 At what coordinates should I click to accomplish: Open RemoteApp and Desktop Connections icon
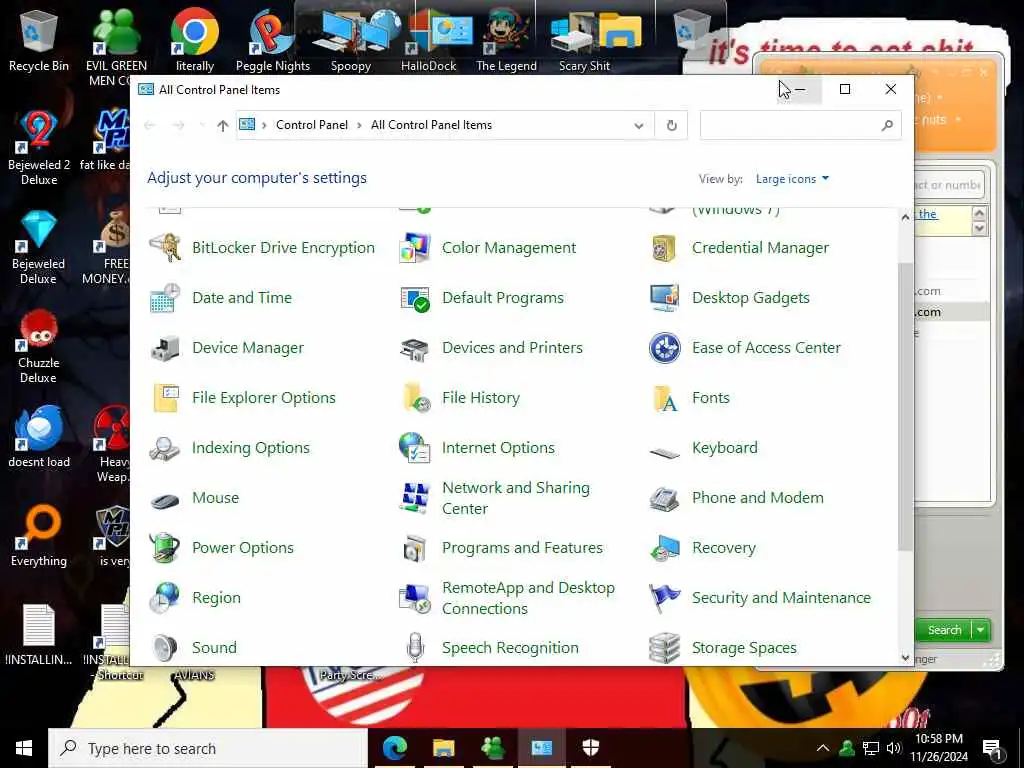tap(415, 598)
